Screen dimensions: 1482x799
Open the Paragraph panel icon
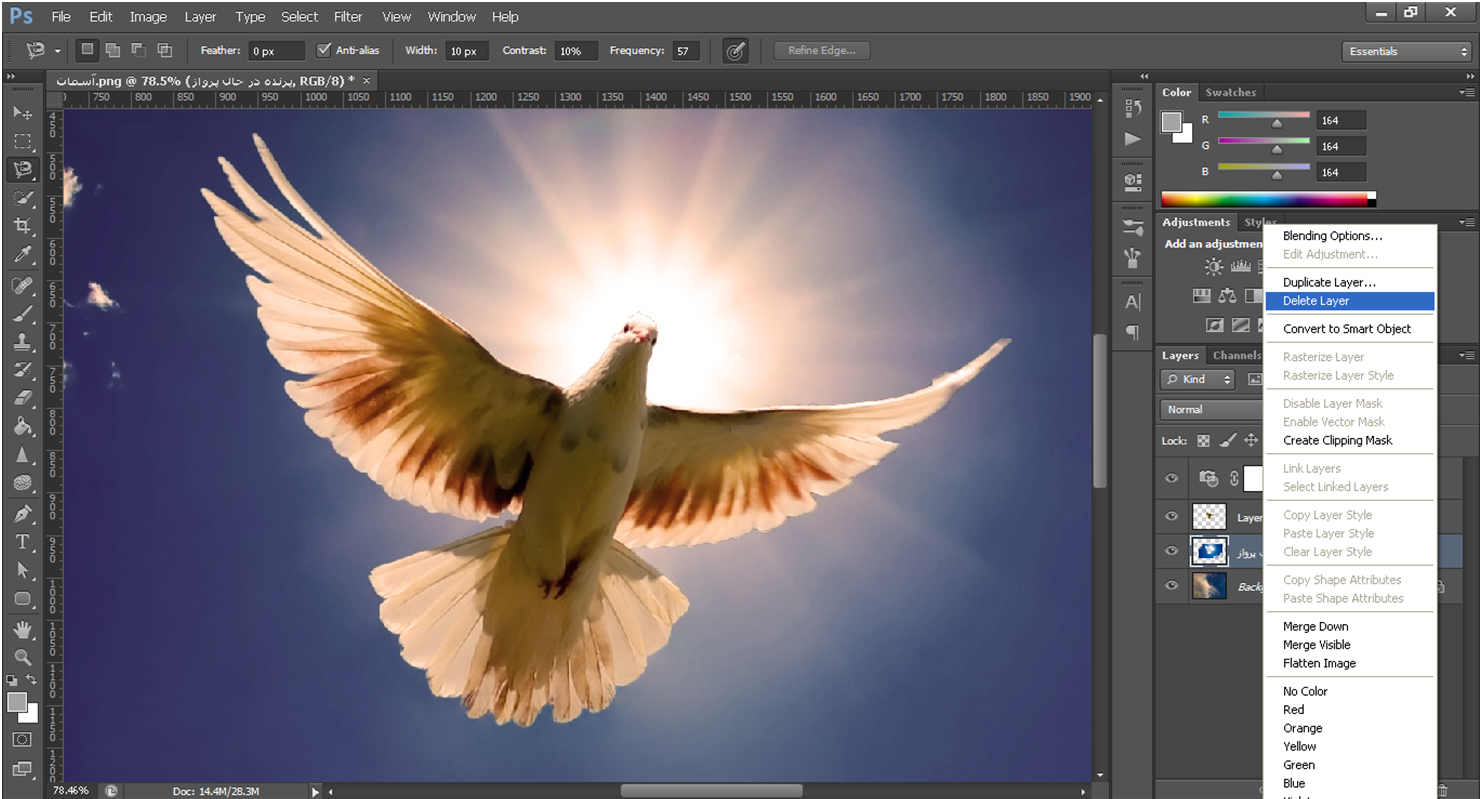pyautogui.click(x=1132, y=332)
